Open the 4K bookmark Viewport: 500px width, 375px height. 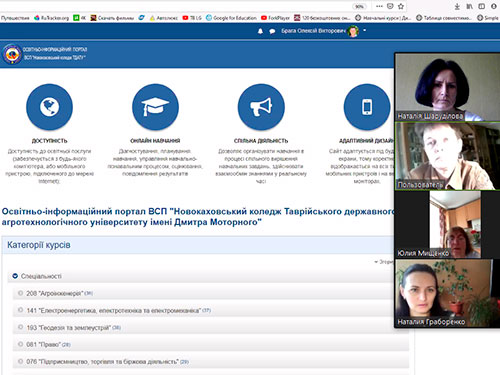click(80, 18)
